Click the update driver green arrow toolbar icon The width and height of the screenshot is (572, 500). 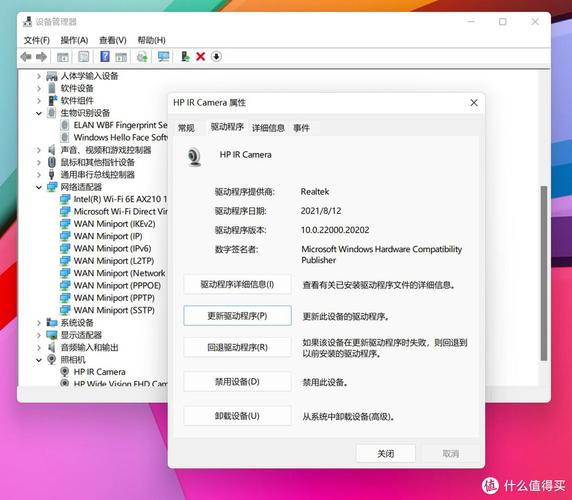[x=185, y=57]
